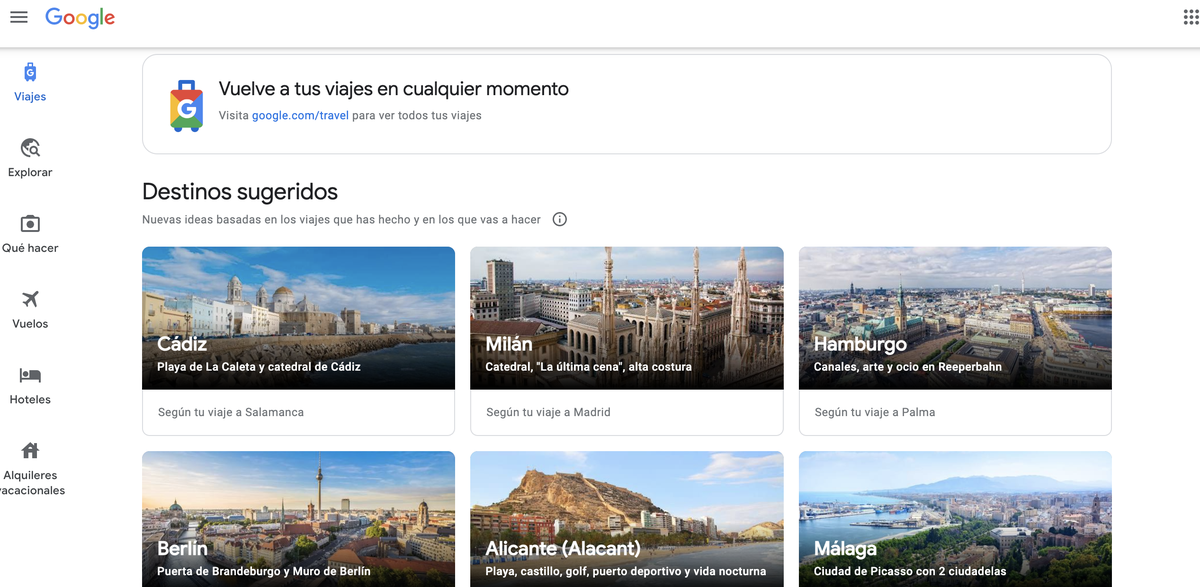
Task: Click 'Playa de La Caleta y catedral de Cádiz'
Action: coord(259,367)
